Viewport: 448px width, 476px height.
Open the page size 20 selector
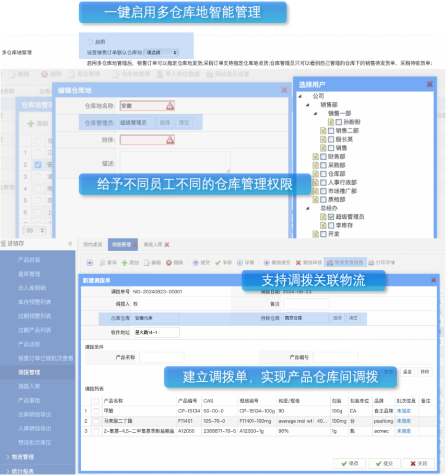35,231
